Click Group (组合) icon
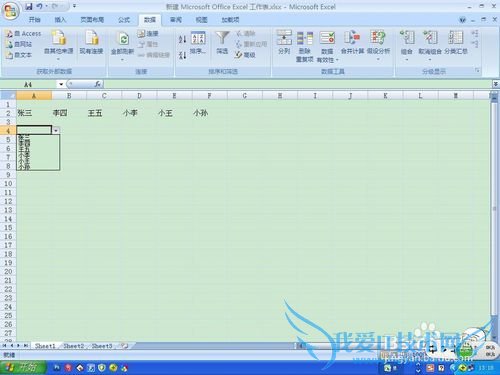 [407, 38]
